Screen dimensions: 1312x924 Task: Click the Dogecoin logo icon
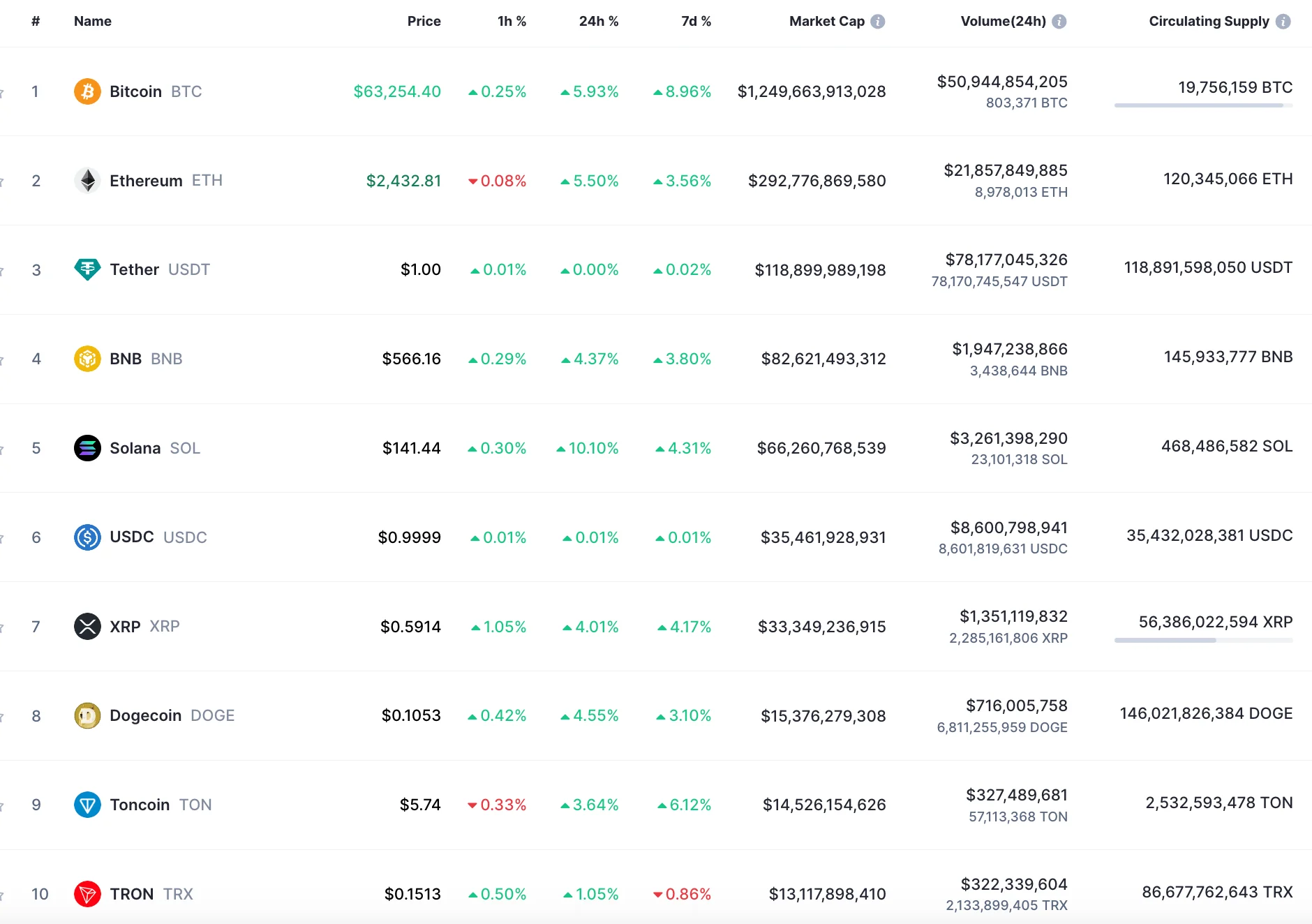point(87,715)
